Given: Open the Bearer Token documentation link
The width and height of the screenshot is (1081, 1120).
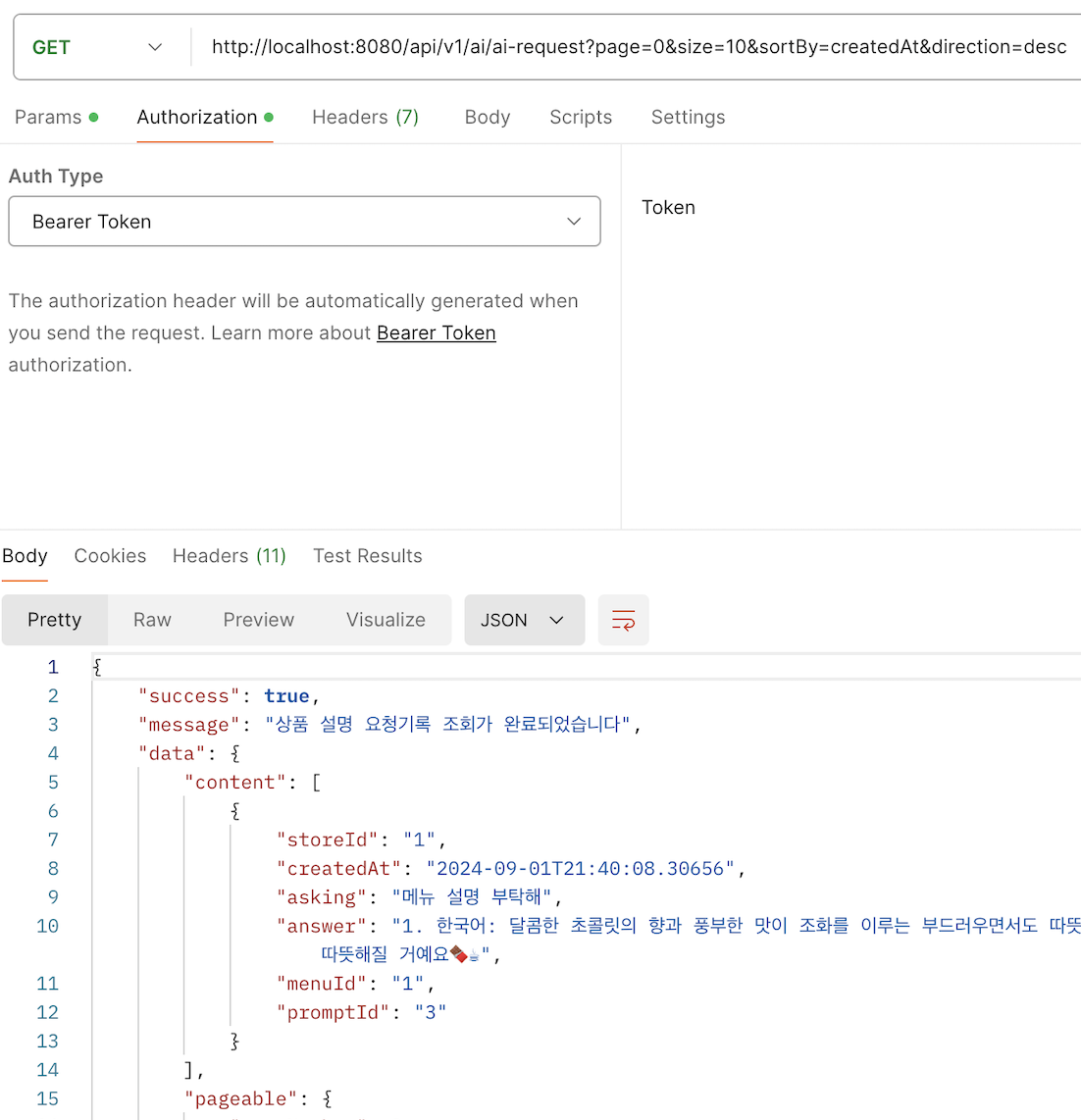Looking at the screenshot, I should pos(437,332).
